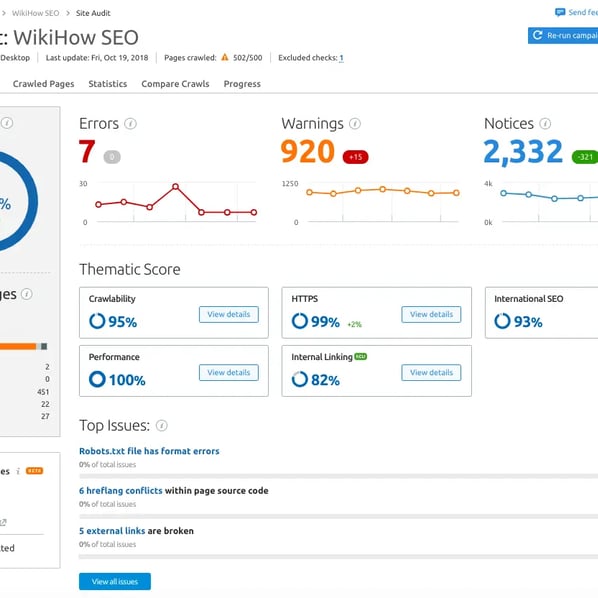598x598 pixels.
Task: Click the Errors info icon
Action: point(130,124)
